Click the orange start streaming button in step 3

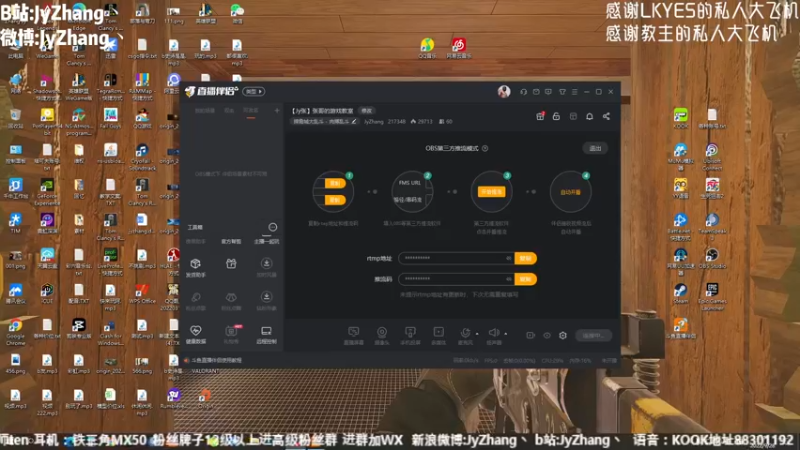[491, 192]
